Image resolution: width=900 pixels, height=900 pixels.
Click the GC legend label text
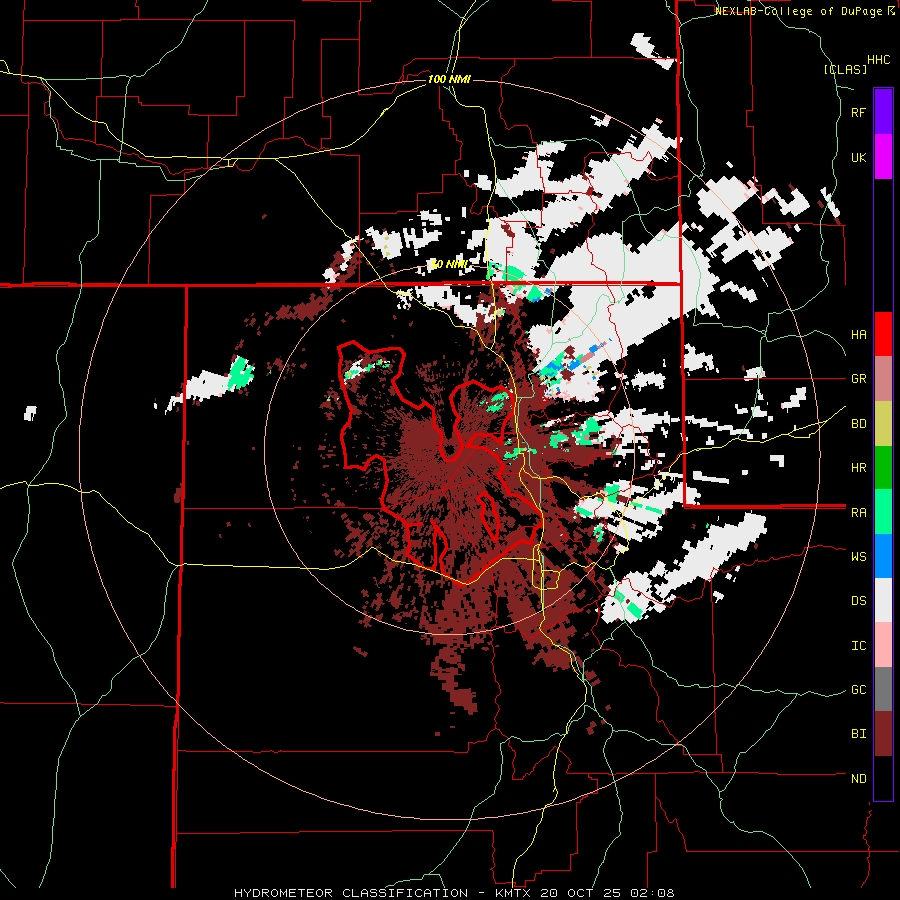tap(859, 690)
